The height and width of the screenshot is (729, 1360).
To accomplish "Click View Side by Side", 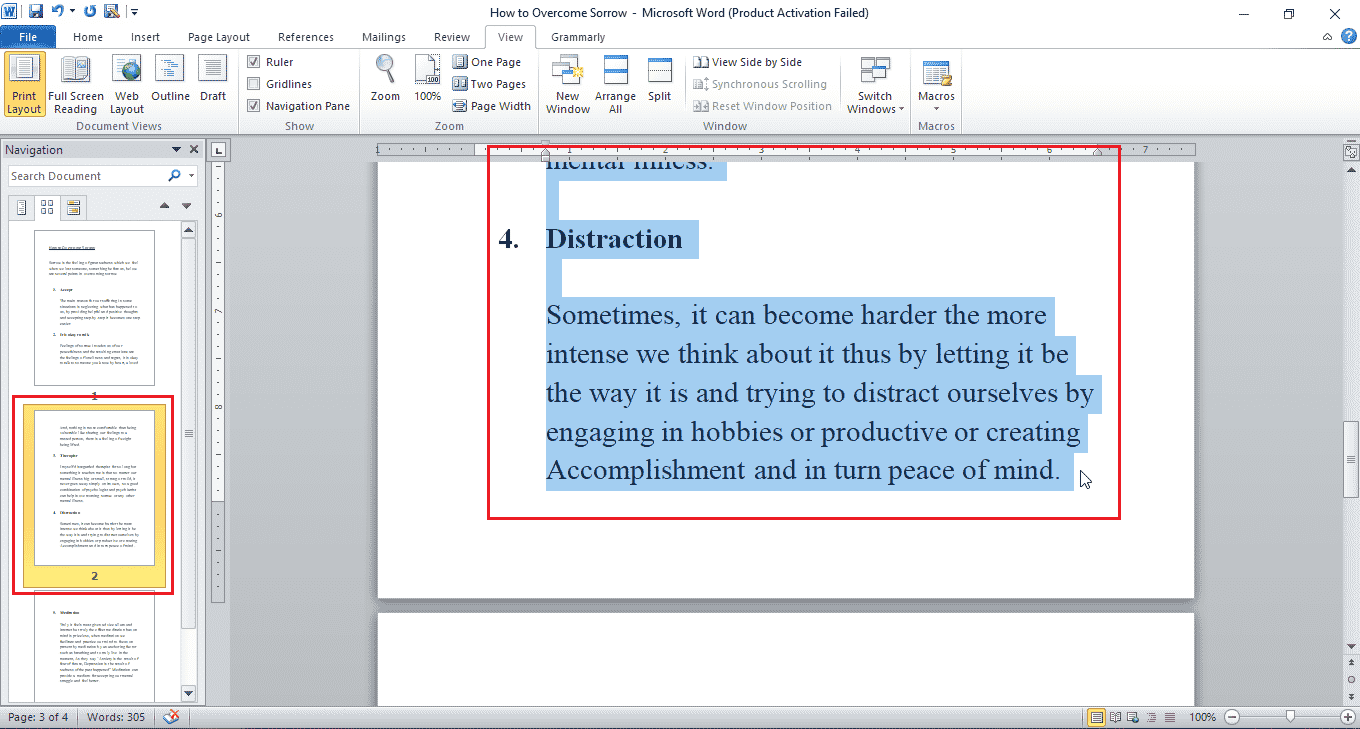I will point(748,62).
